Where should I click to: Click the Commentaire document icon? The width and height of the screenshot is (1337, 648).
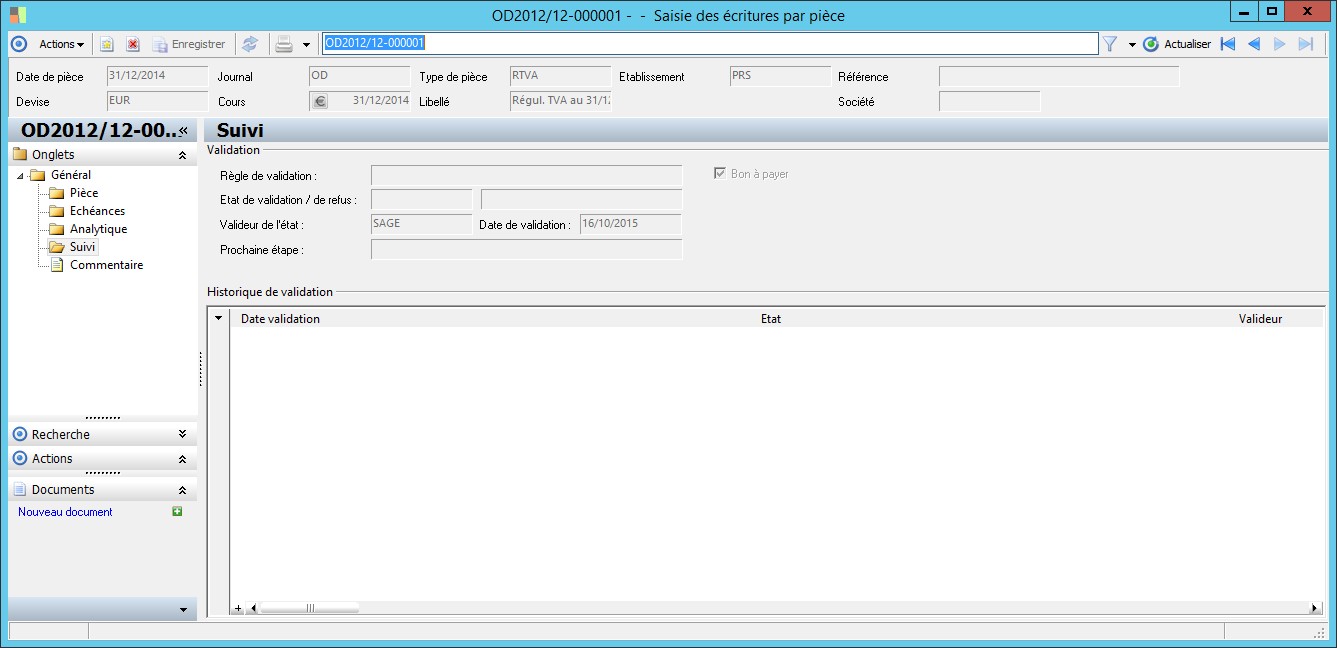tap(57, 265)
